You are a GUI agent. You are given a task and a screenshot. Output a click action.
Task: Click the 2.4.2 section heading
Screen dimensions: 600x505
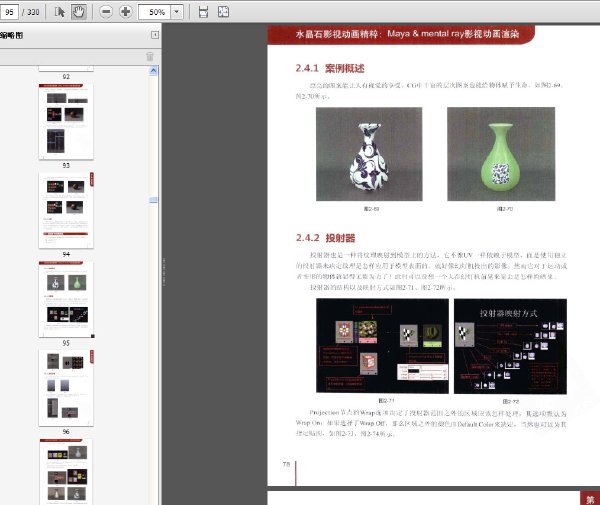click(325, 238)
